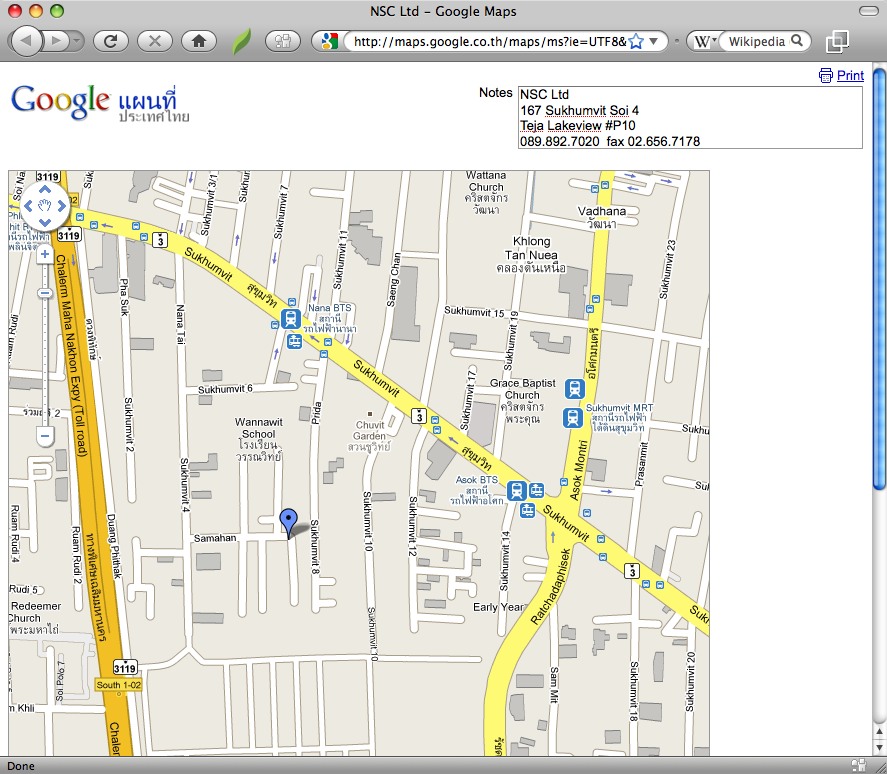This screenshot has width=887, height=774.
Task: Click the Wannawit School label
Action: pyautogui.click(x=259, y=441)
